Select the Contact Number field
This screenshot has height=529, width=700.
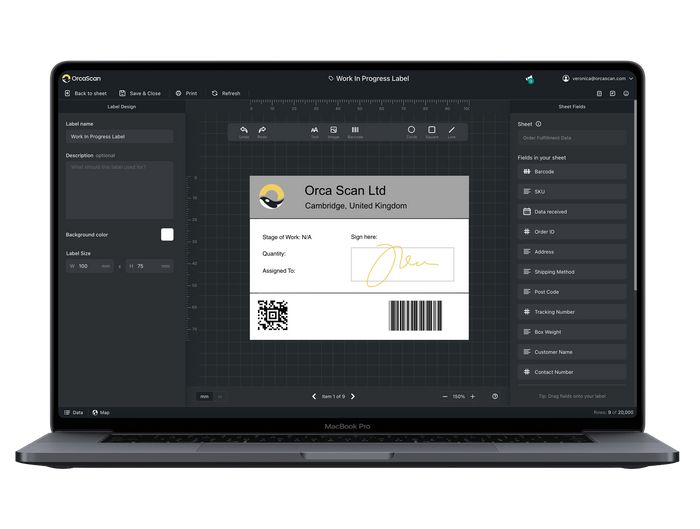[x=572, y=372]
